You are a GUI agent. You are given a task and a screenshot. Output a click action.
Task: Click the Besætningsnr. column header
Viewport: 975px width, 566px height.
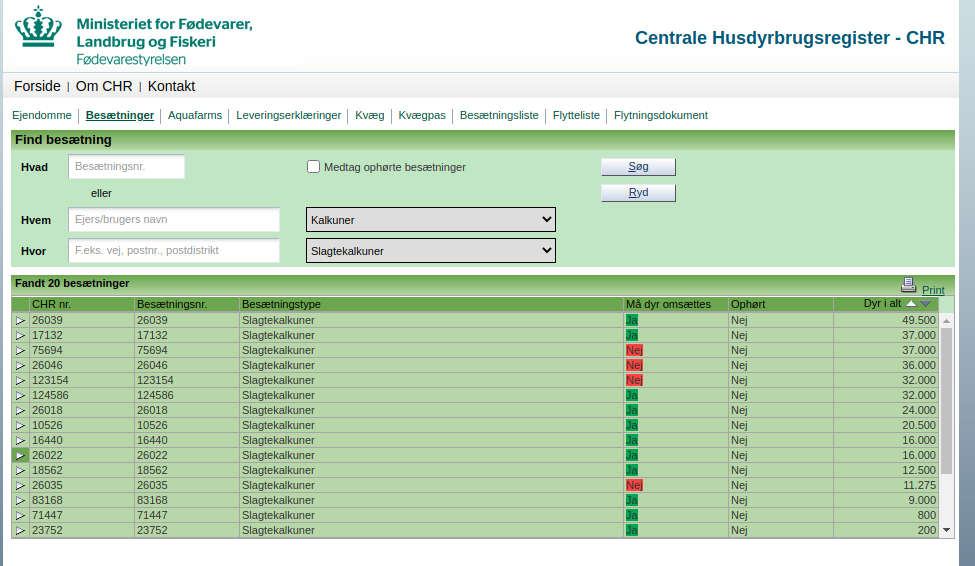(x=187, y=304)
